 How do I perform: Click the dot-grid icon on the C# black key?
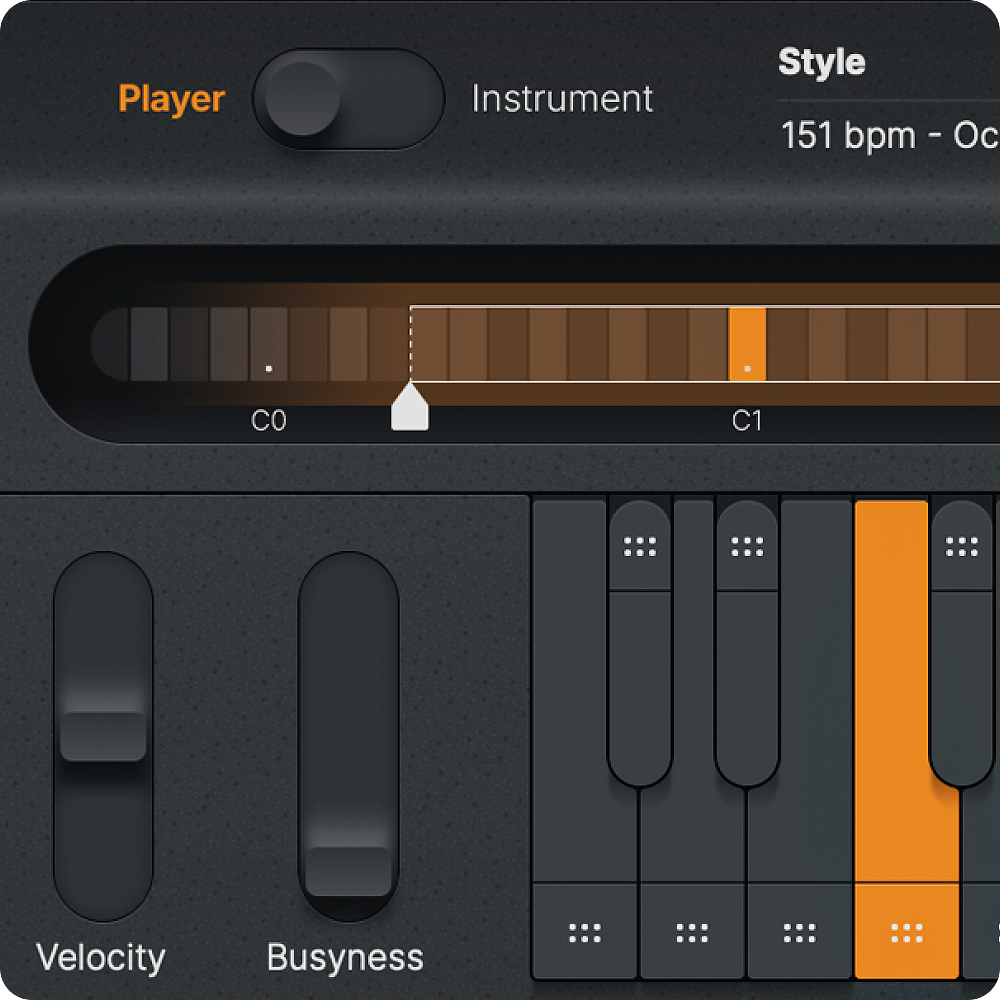pyautogui.click(x=640, y=546)
